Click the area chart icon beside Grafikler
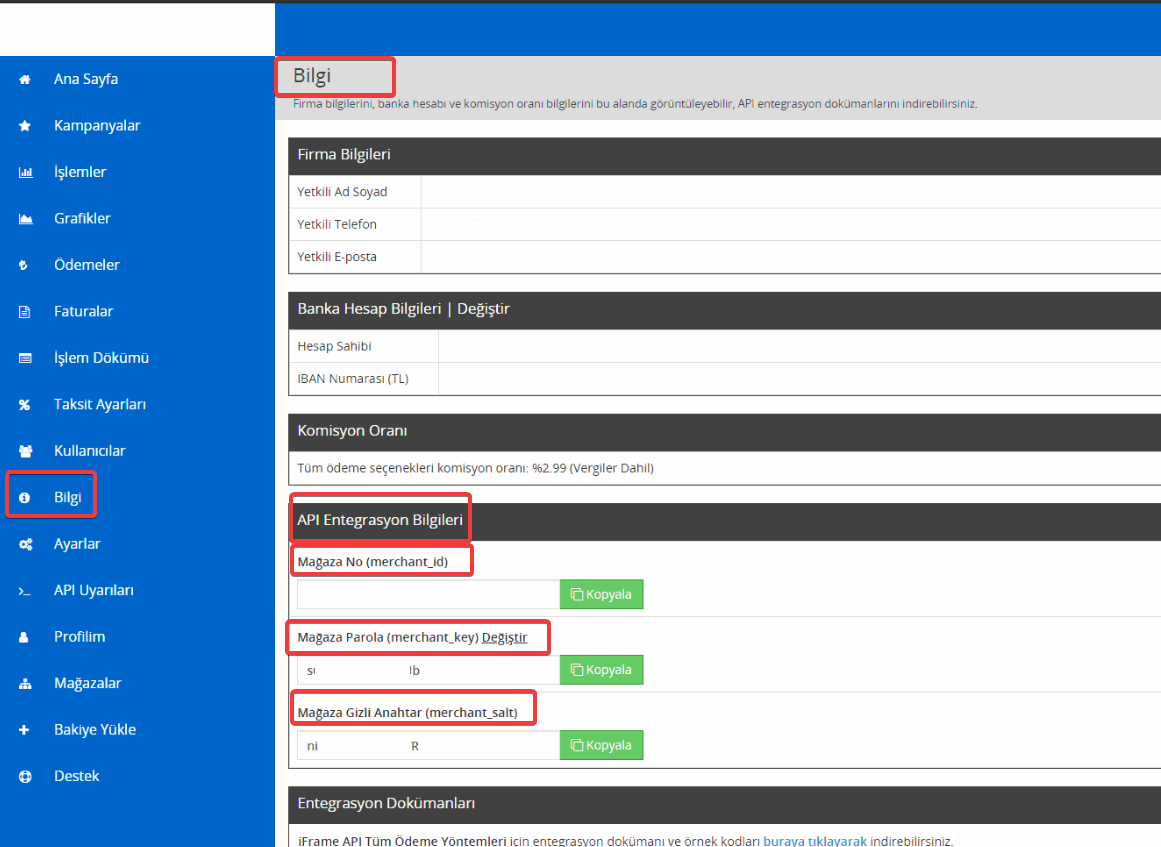This screenshot has width=1161, height=847. click(x=25, y=219)
